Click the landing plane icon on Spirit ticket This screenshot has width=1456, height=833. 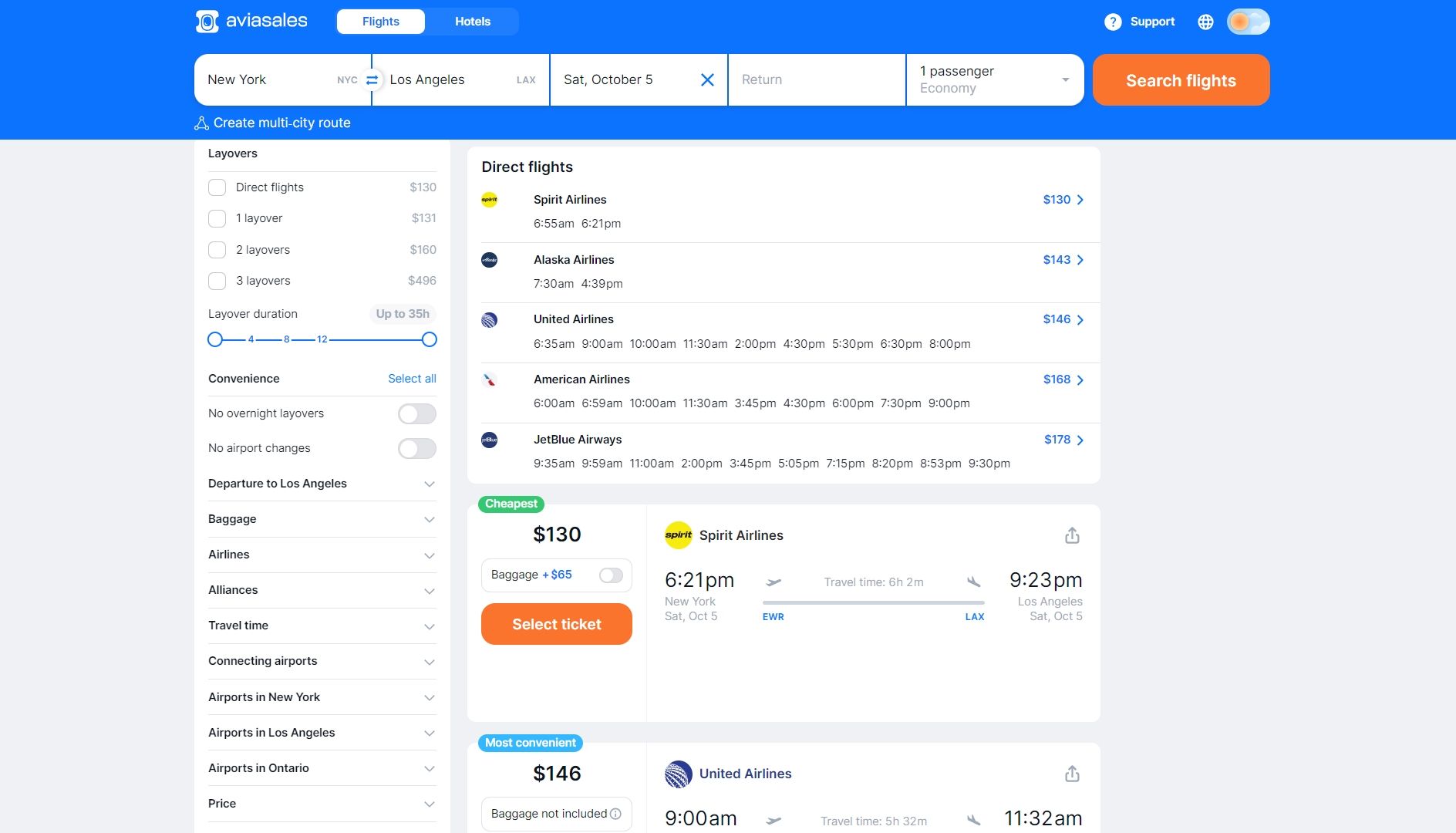(x=974, y=582)
